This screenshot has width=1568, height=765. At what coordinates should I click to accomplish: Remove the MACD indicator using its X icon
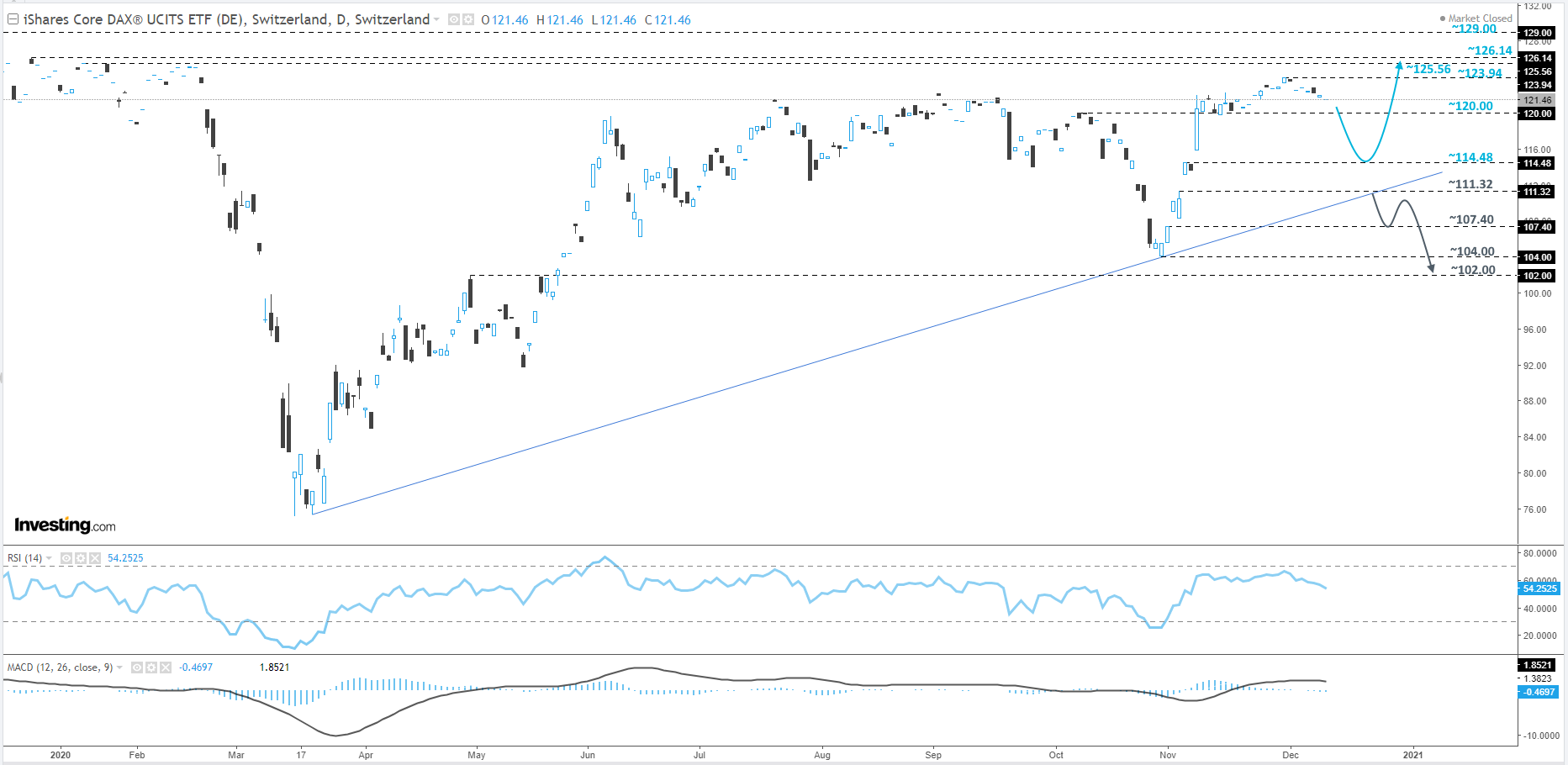point(165,667)
